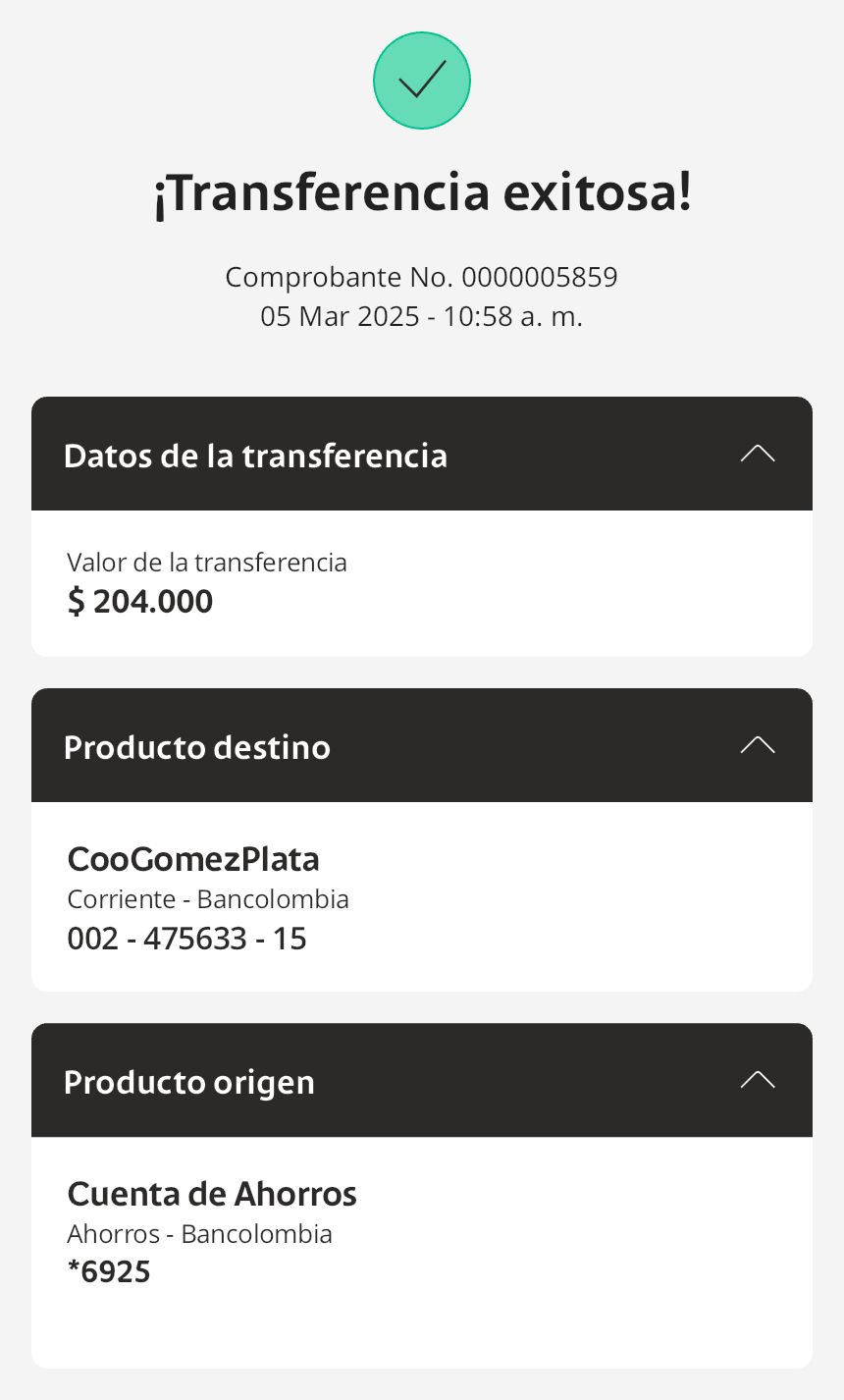
Task: Select destination account number 002 - 475633 - 15
Action: click(x=186, y=939)
